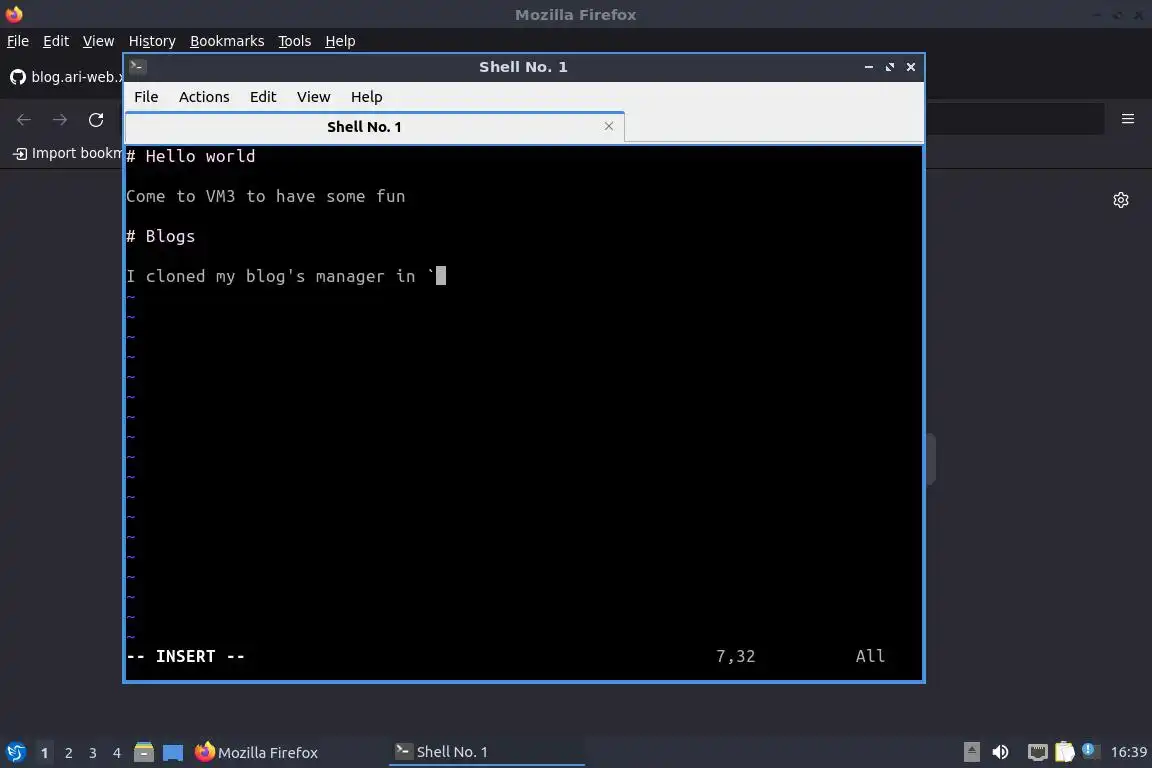Viewport: 1152px width, 768px height.
Task: Open the Kali application menu launcher
Action: coord(15,753)
